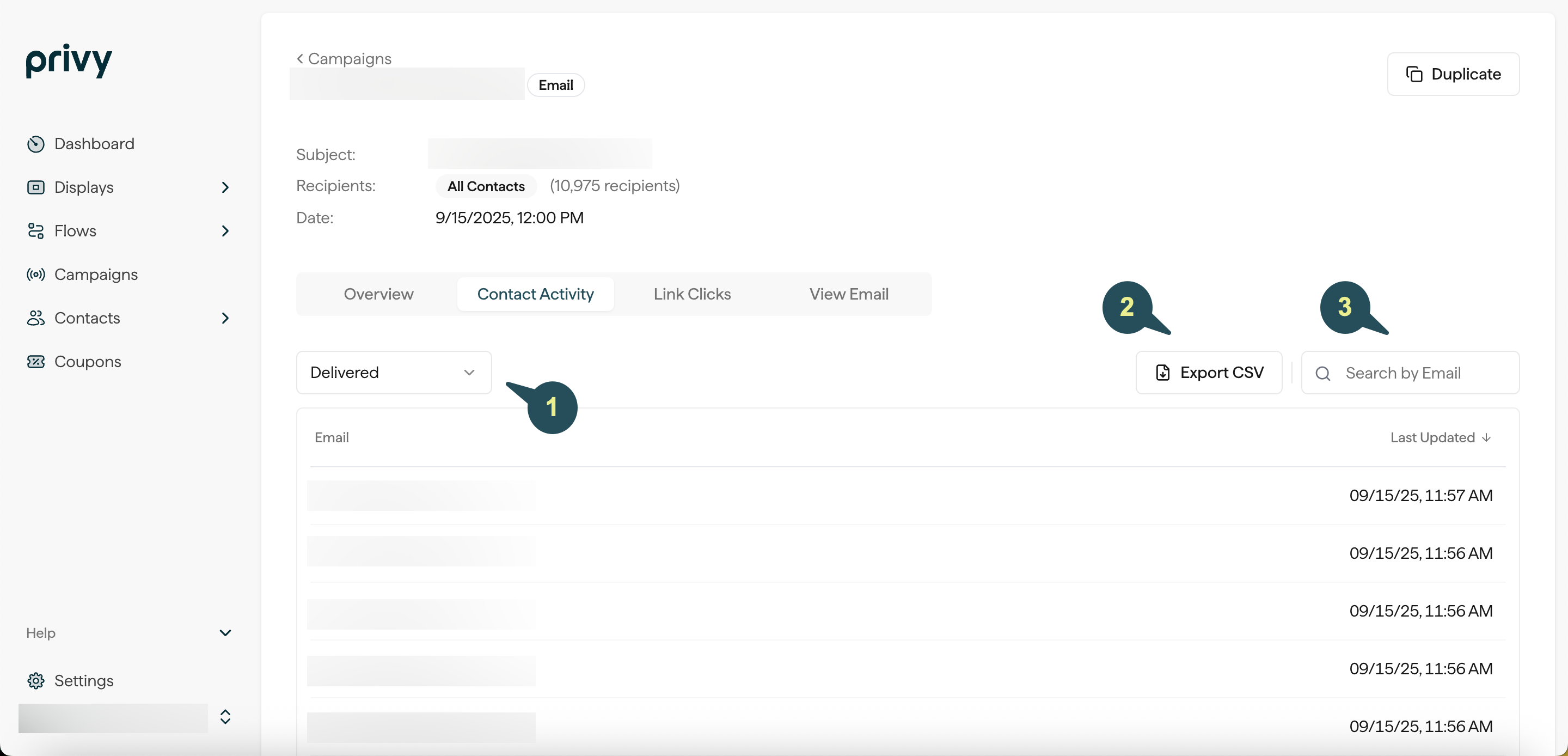1568x756 pixels.
Task: Expand the Flows submenu chevron
Action: 225,231
